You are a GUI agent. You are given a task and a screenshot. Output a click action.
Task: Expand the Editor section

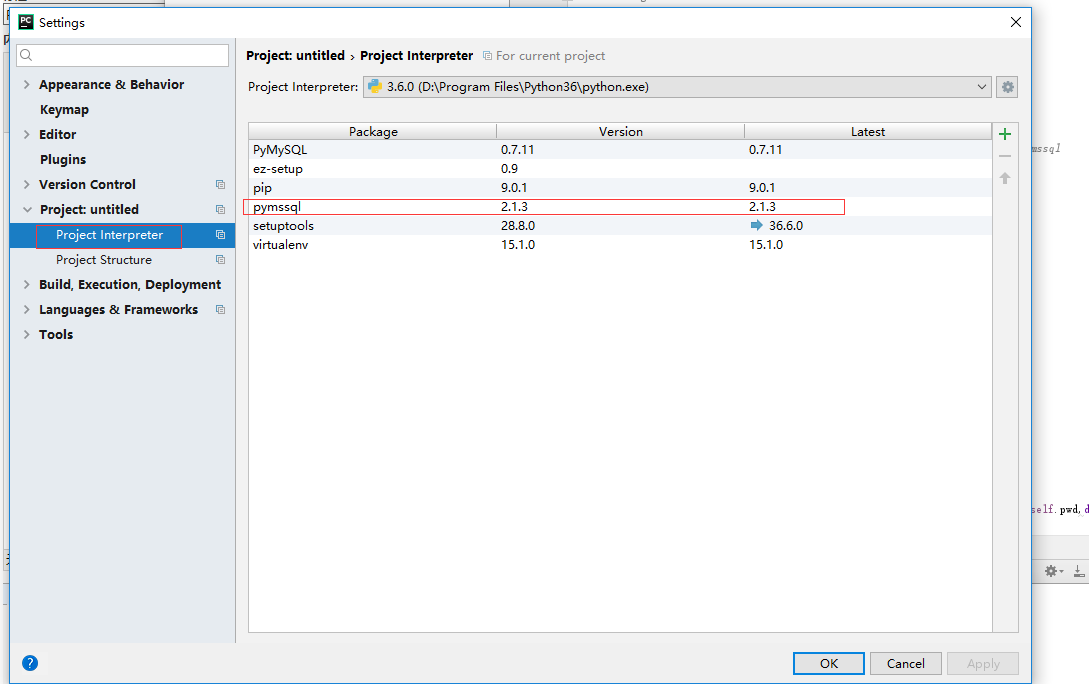(26, 134)
